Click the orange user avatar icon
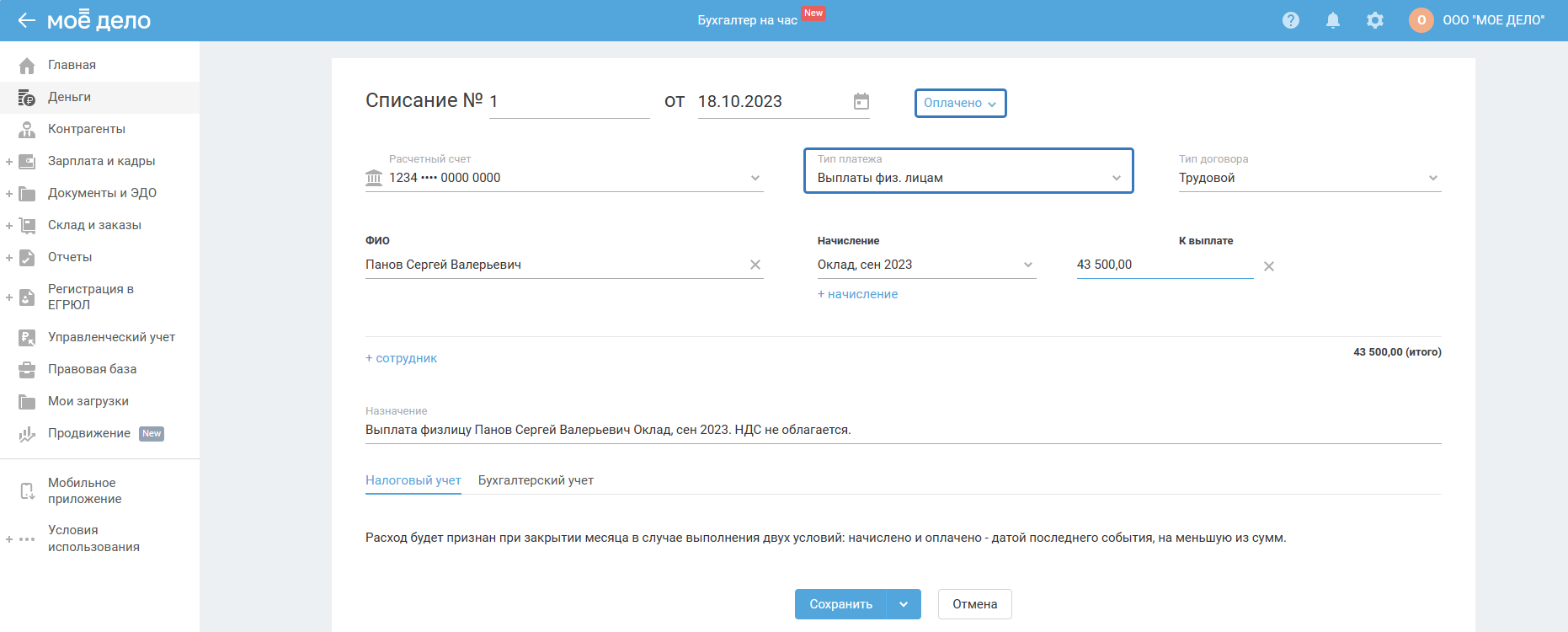Image resolution: width=1568 pixels, height=632 pixels. (1421, 20)
